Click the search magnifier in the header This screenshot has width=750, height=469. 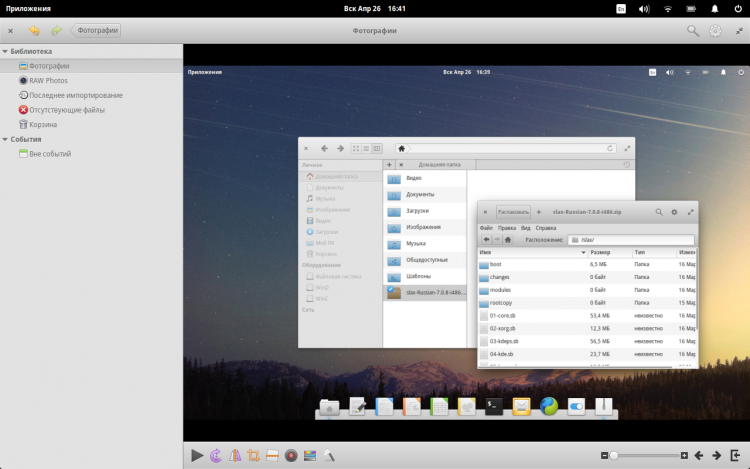point(693,31)
